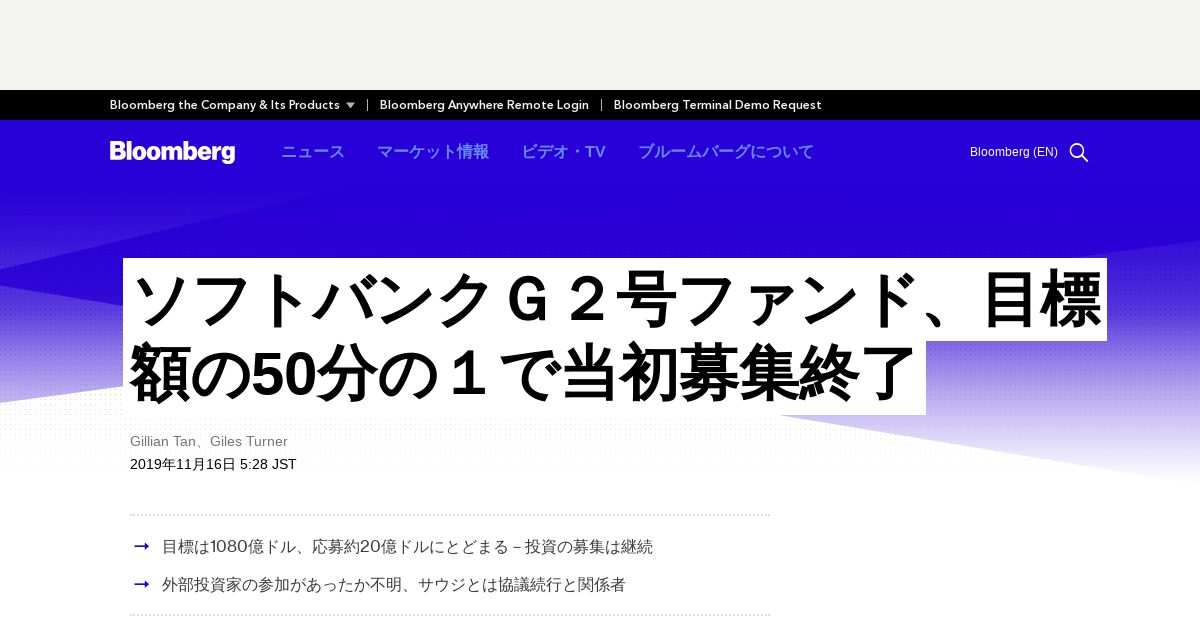Open Bloomberg Anywhere Remote Login link
This screenshot has height=630, width=1200.
click(x=484, y=105)
